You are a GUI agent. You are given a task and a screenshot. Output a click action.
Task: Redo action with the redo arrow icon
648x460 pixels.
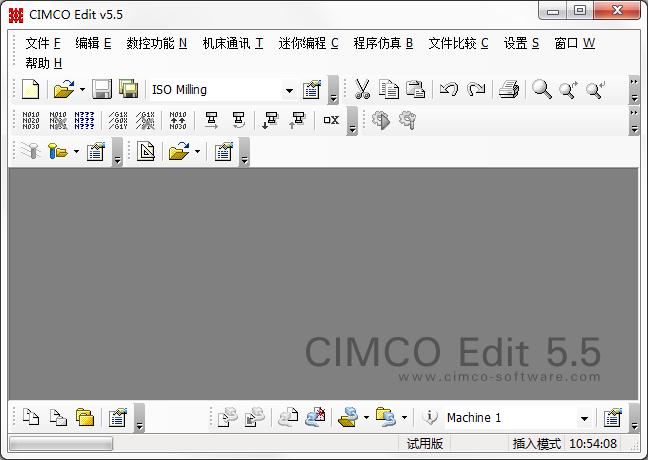476,89
